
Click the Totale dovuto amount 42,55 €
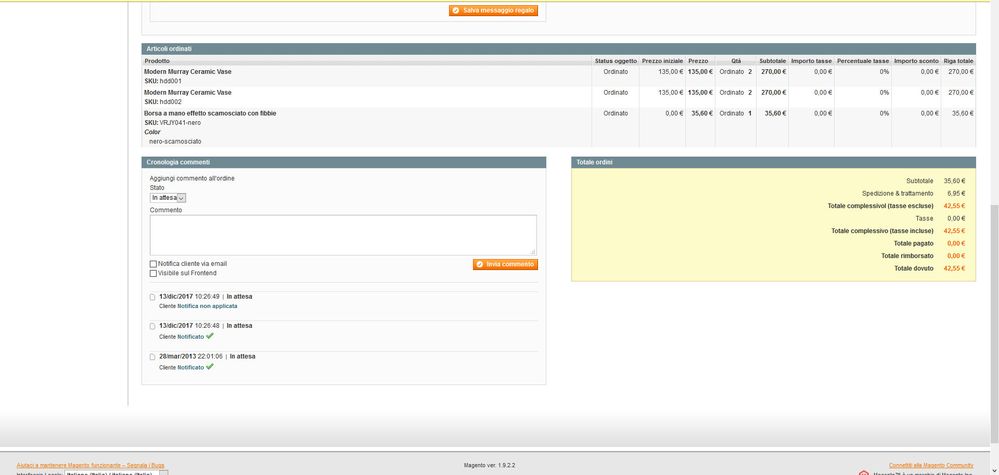(x=954, y=269)
